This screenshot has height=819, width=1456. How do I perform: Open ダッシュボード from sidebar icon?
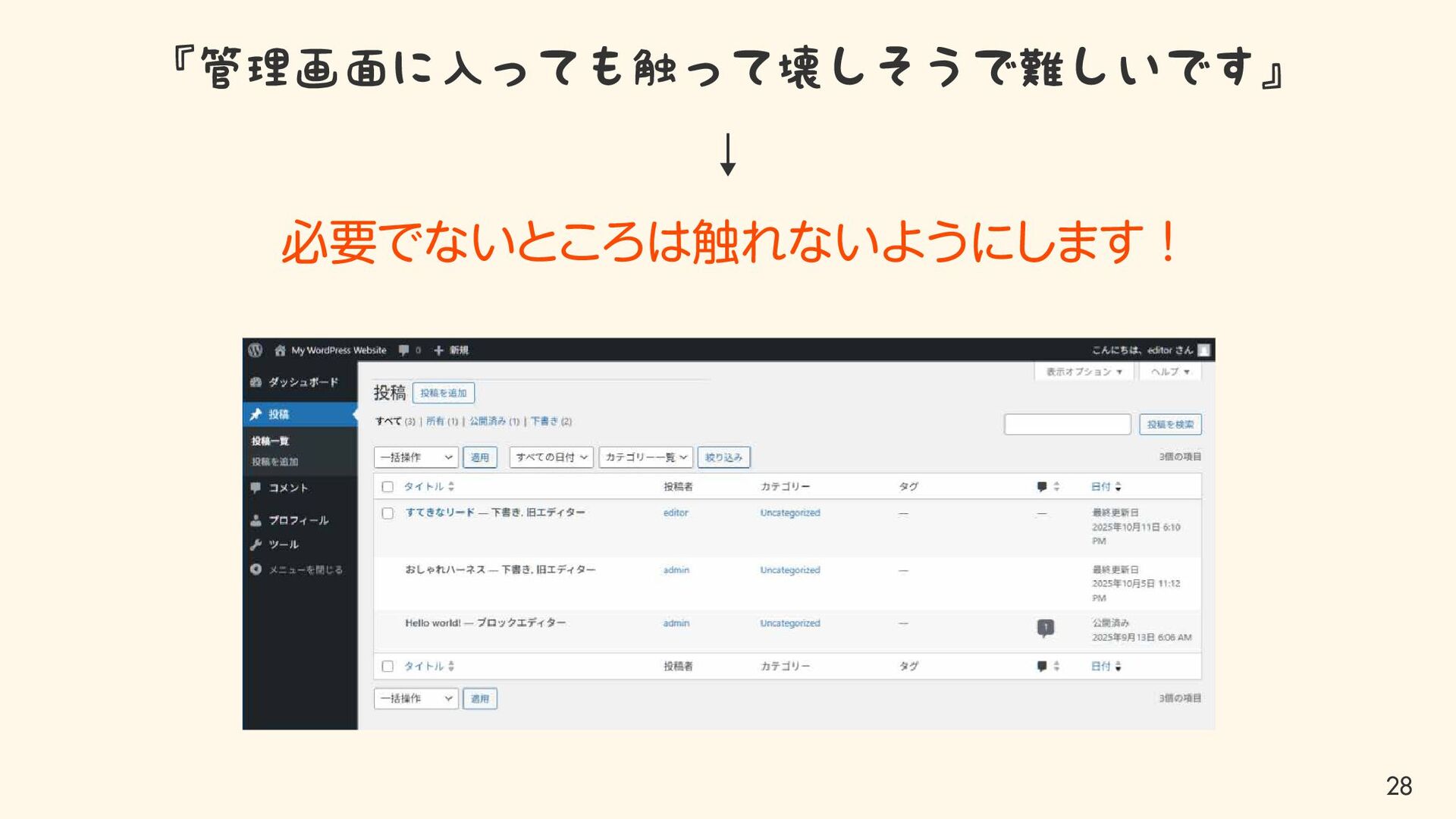pyautogui.click(x=256, y=382)
